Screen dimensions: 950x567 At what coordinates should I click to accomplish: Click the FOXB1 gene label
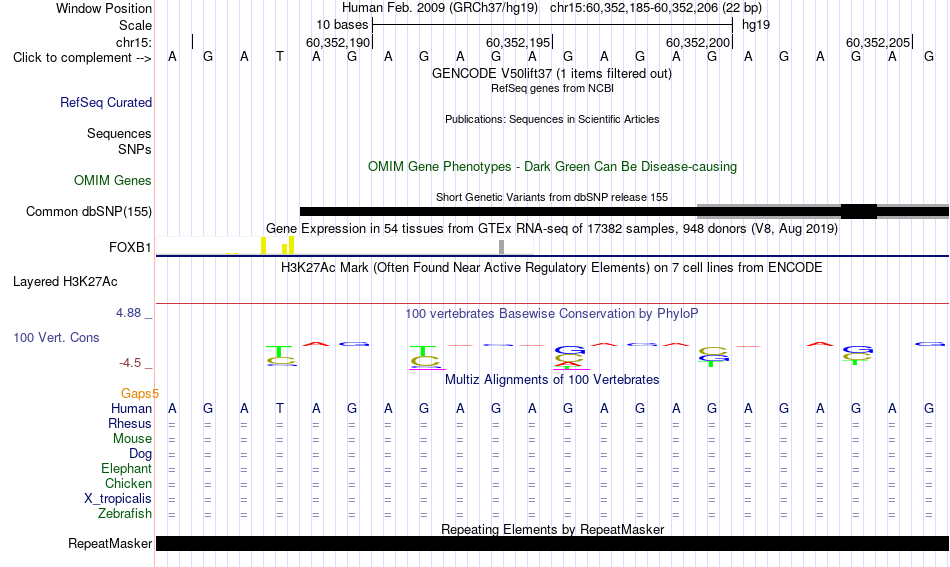(x=130, y=247)
